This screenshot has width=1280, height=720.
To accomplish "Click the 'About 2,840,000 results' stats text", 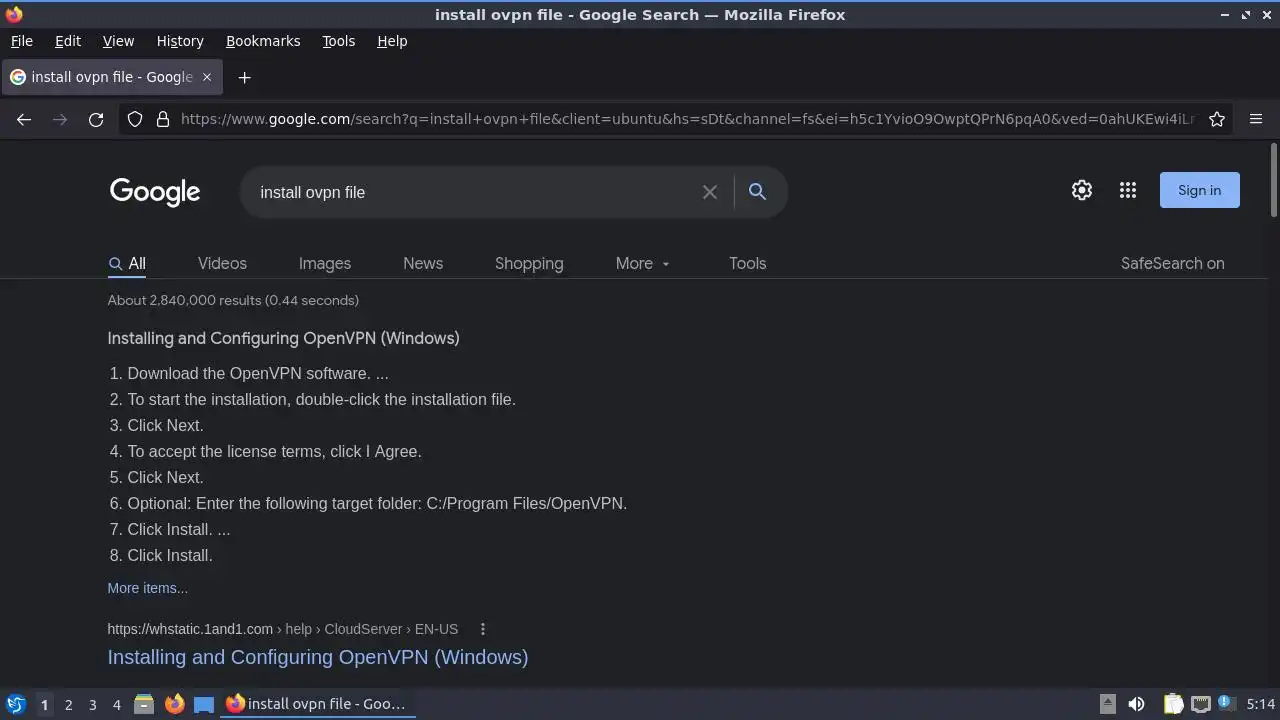I will (233, 300).
